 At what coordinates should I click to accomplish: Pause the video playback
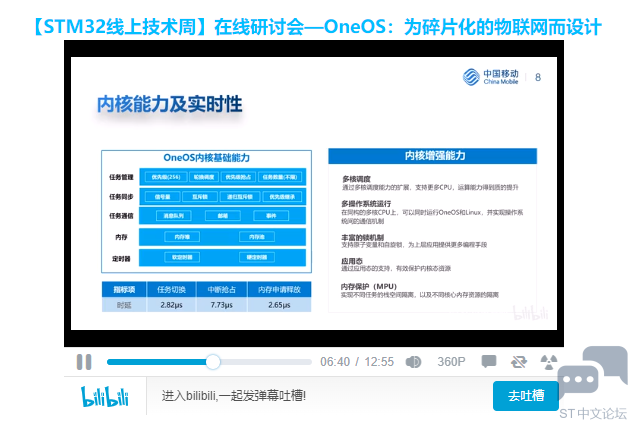(x=84, y=362)
